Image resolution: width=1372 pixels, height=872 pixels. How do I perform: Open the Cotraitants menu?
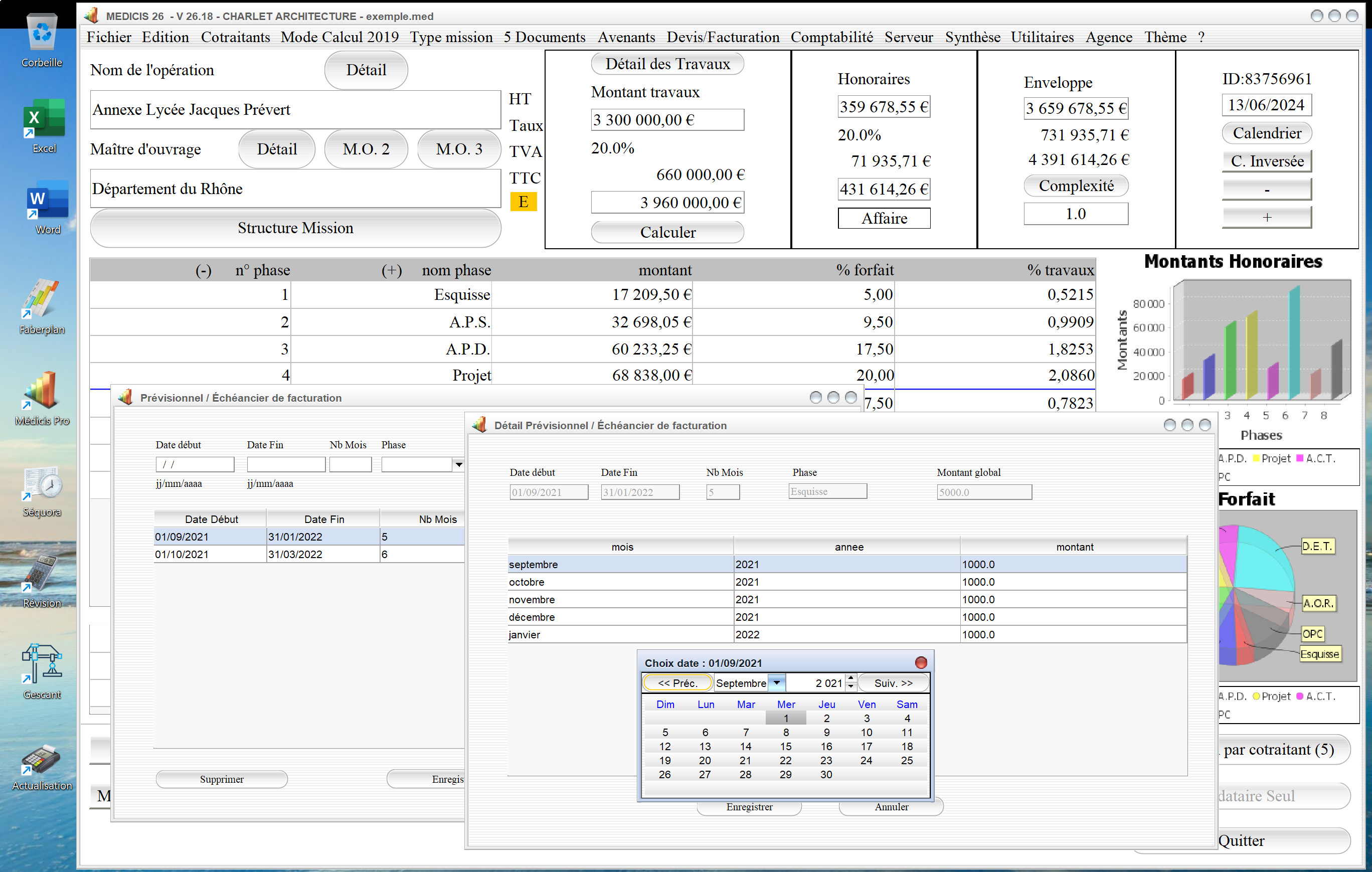tap(235, 37)
